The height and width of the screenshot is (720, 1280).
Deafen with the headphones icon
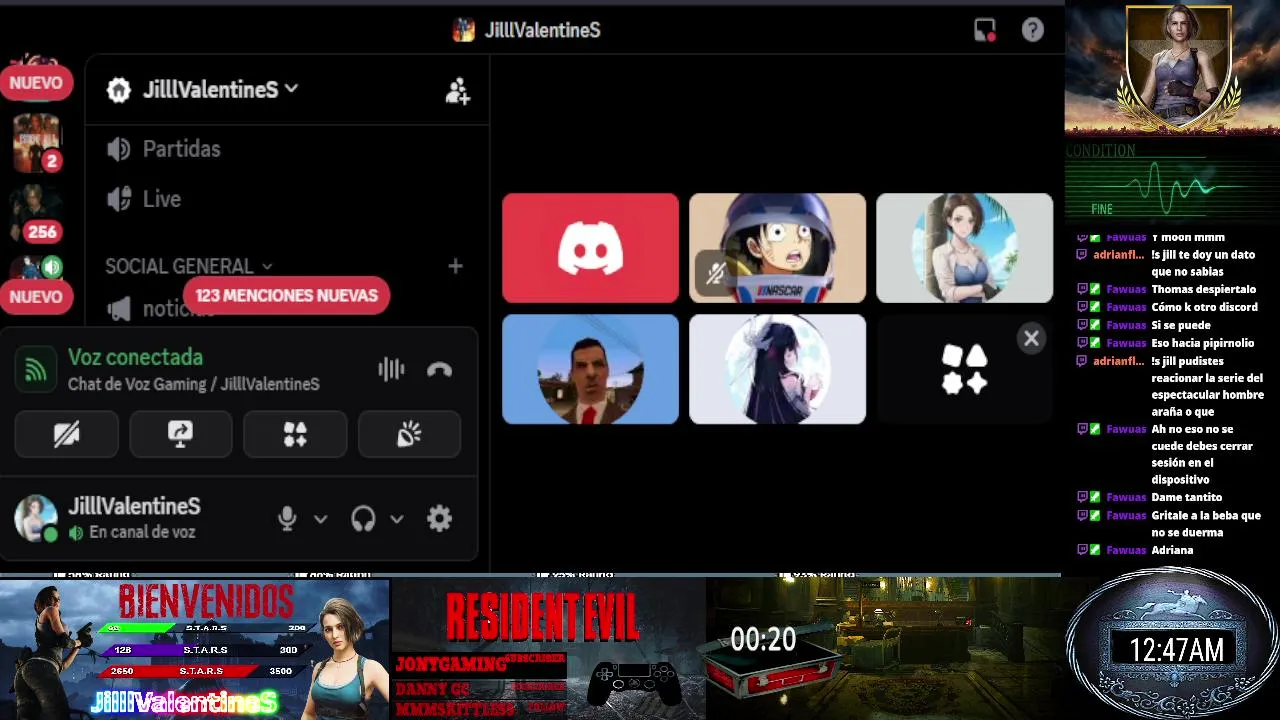pos(363,518)
